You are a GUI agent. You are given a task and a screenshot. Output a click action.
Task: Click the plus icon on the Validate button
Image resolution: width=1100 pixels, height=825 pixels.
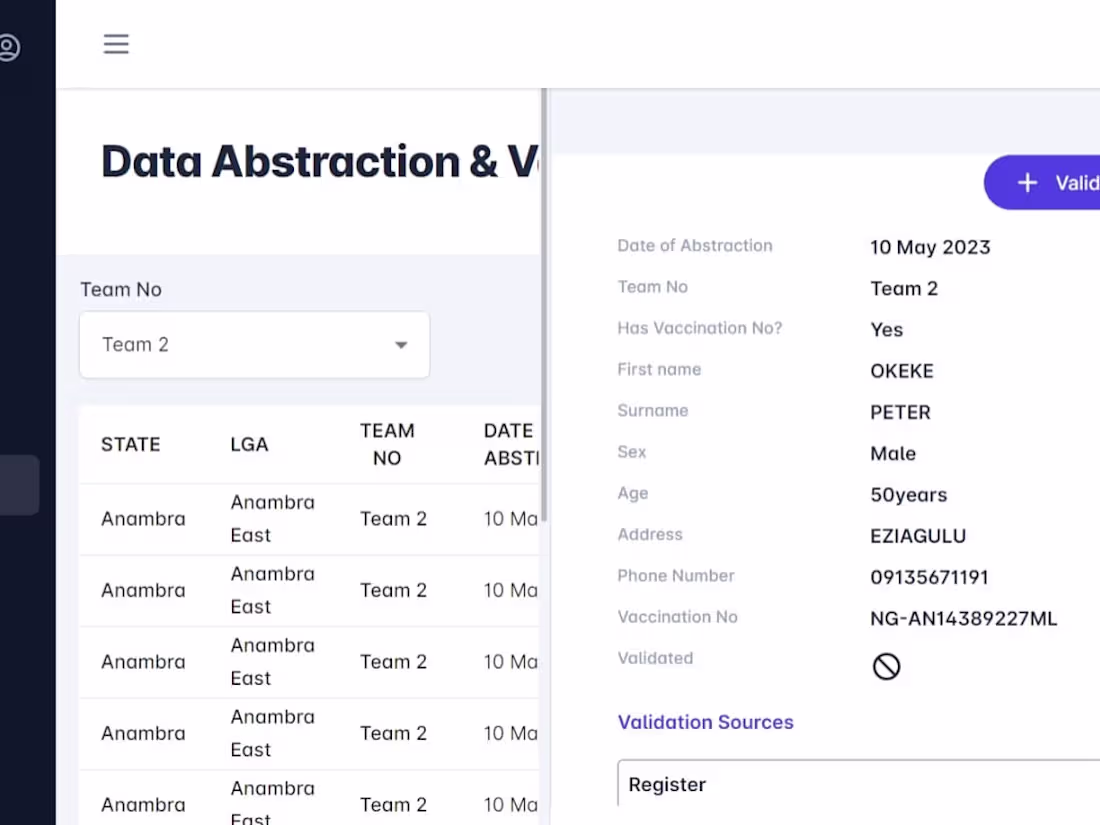point(1027,183)
